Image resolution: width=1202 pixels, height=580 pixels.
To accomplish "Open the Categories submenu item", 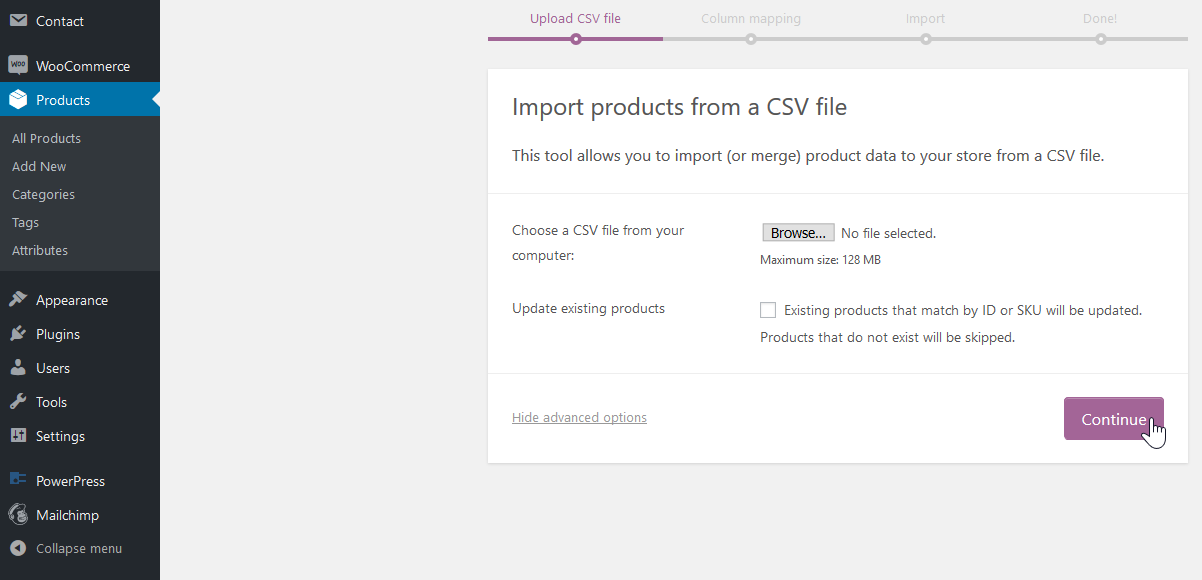I will tap(43, 194).
